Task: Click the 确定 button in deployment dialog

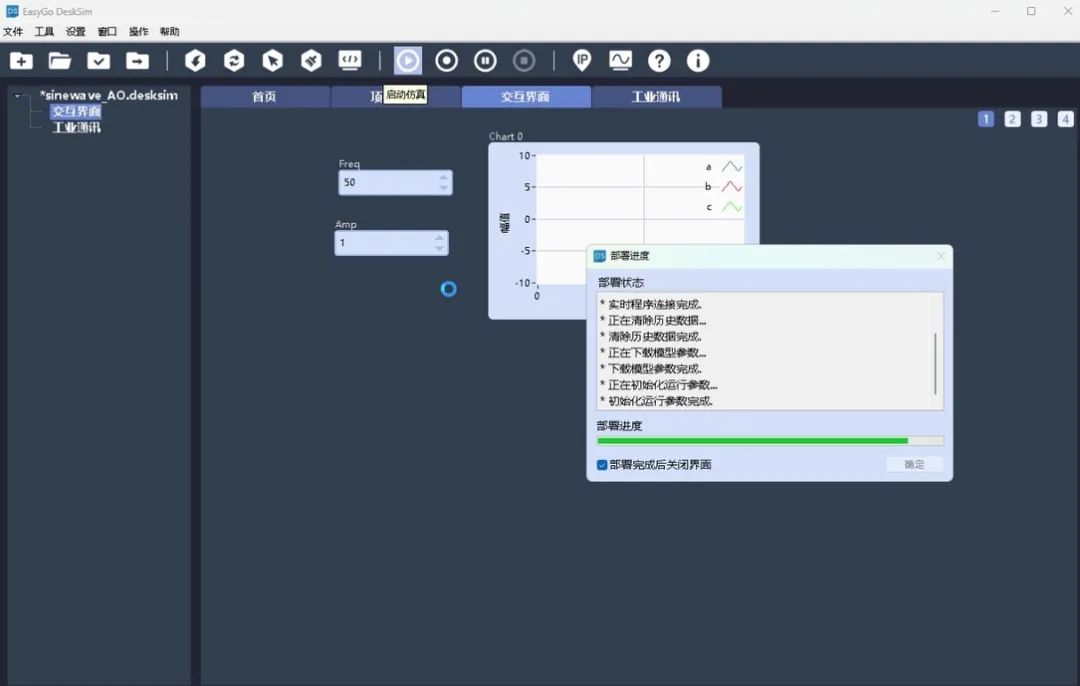Action: (x=915, y=465)
